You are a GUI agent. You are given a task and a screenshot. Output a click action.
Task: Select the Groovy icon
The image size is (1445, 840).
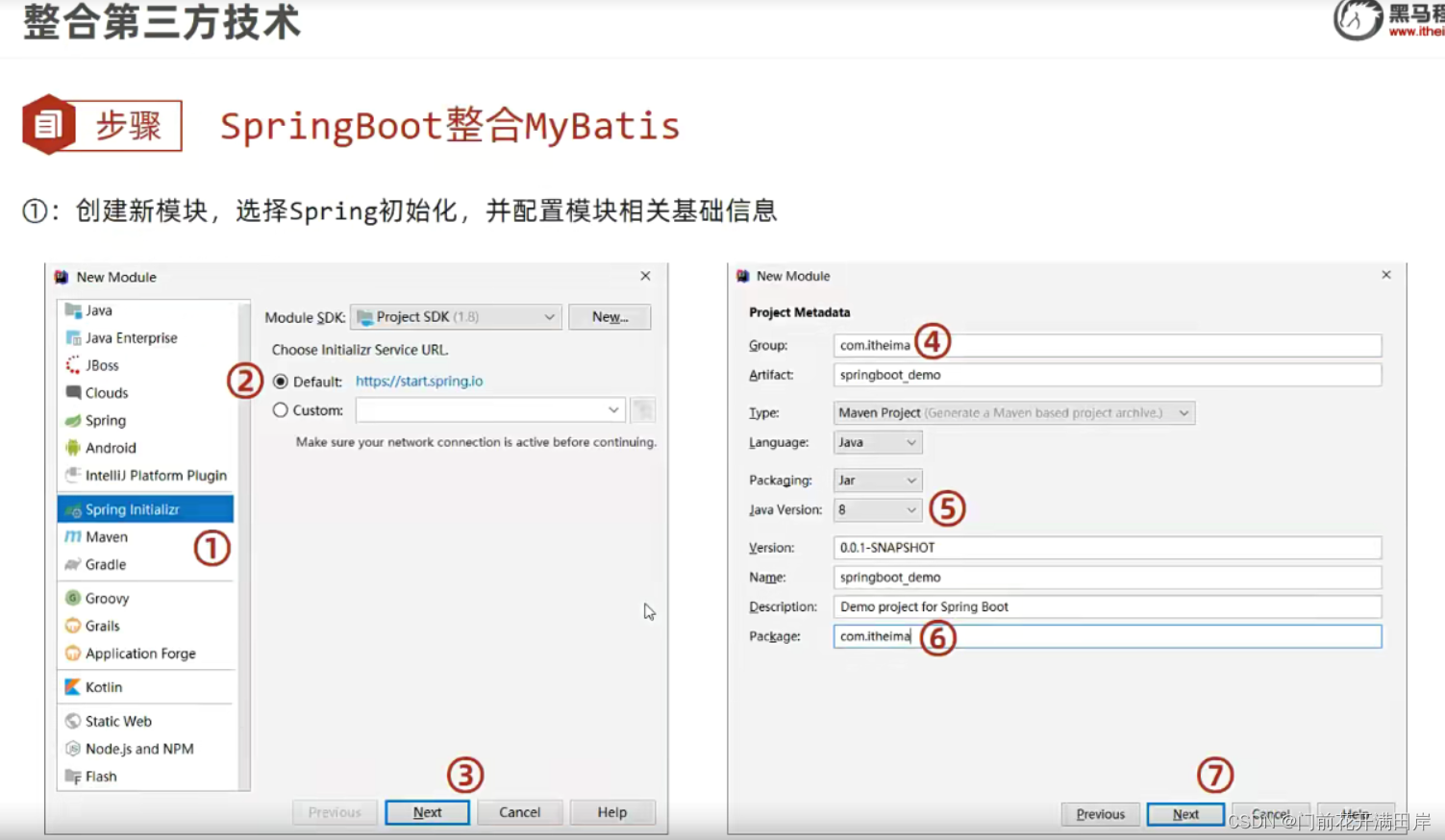pos(73,598)
